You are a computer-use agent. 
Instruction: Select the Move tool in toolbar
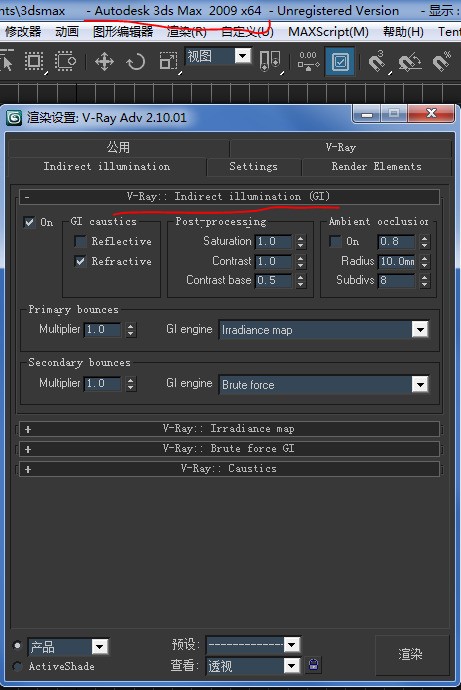[x=104, y=62]
